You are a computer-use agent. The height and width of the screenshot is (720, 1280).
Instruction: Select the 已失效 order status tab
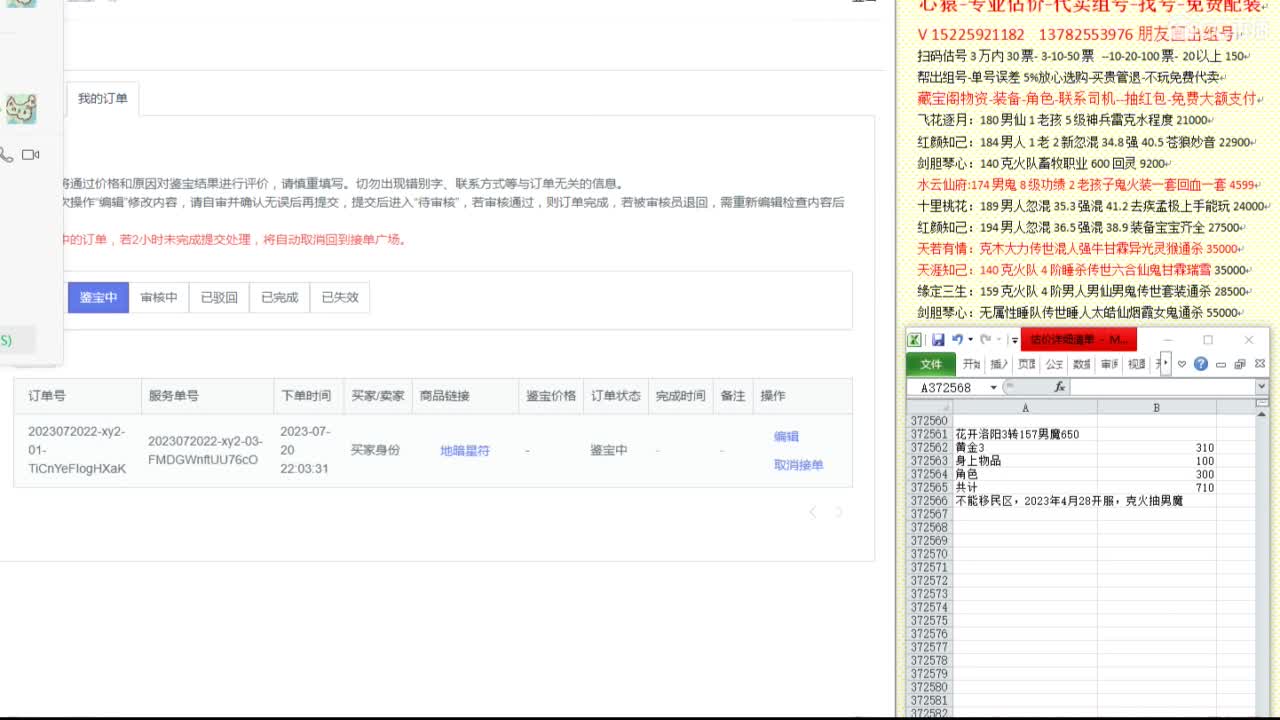(x=339, y=297)
